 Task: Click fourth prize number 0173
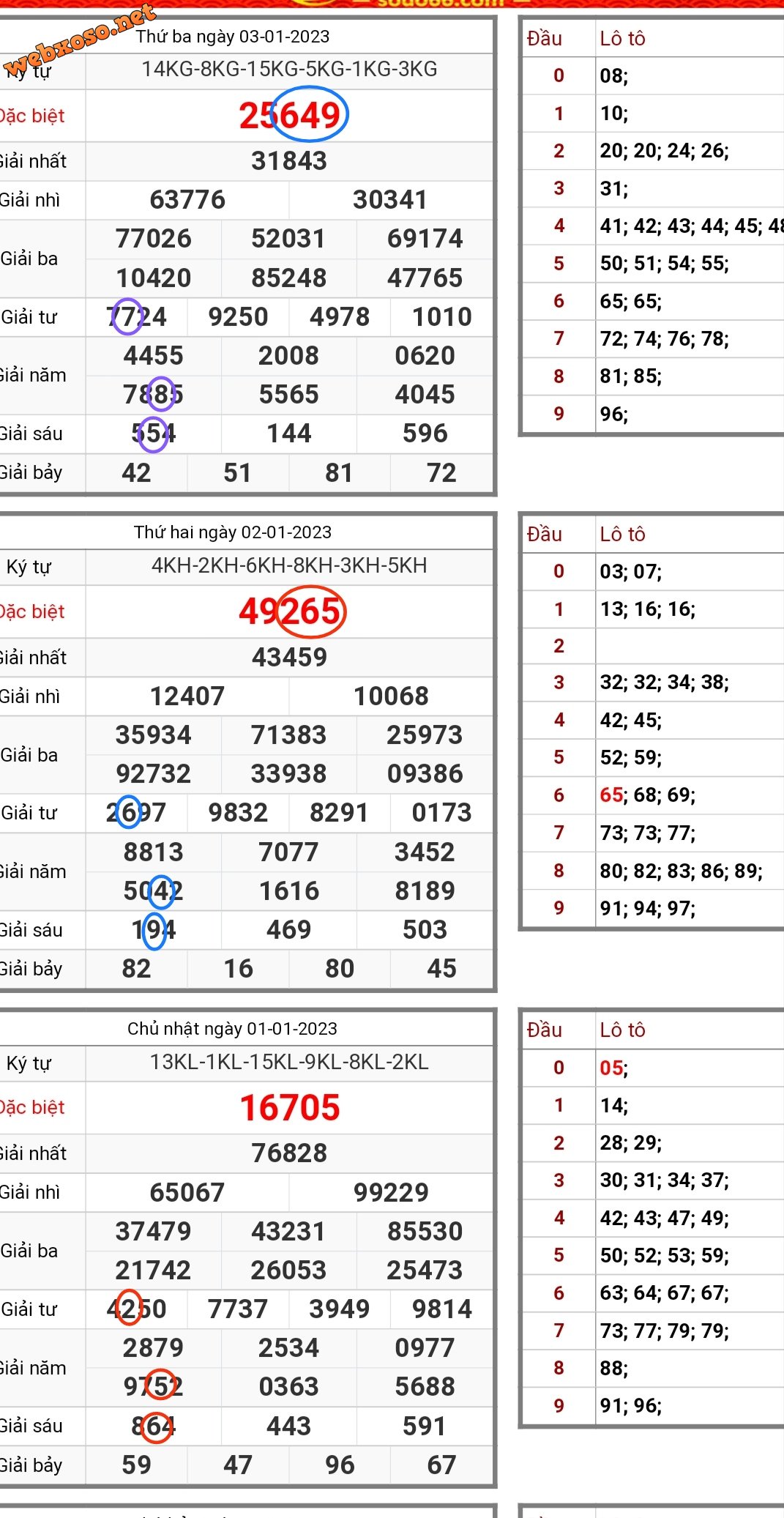pos(441,813)
